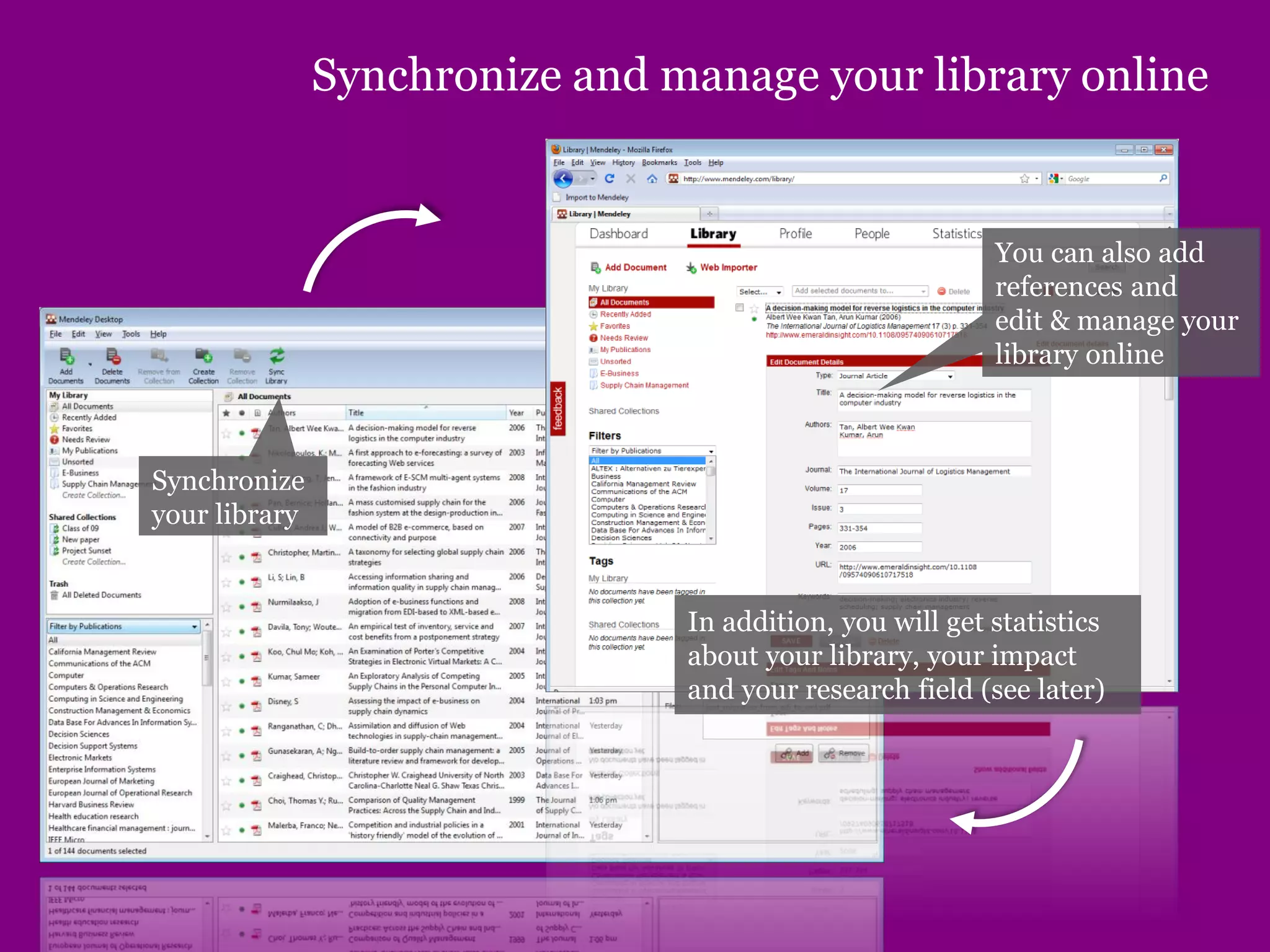Screen dimensions: 1270x952
Task: Click Firefox Back navigation button
Action: pos(563,179)
